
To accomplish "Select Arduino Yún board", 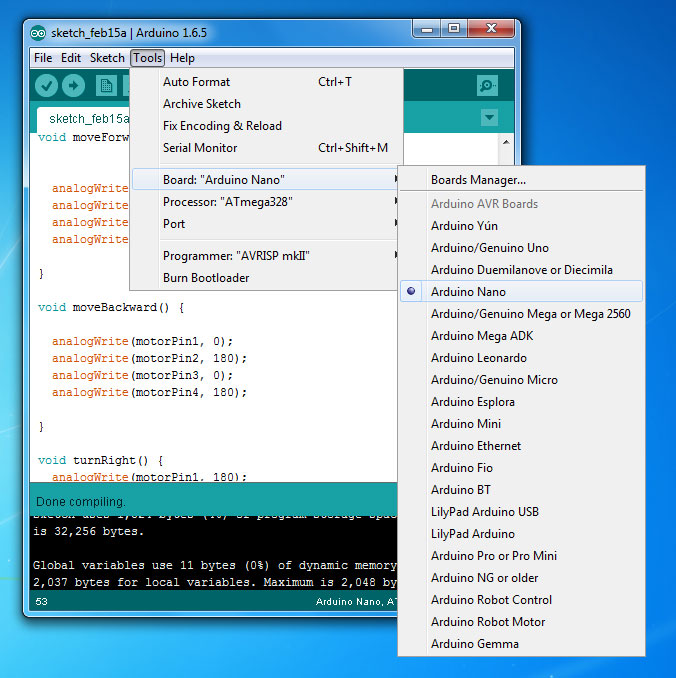I will click(x=521, y=226).
